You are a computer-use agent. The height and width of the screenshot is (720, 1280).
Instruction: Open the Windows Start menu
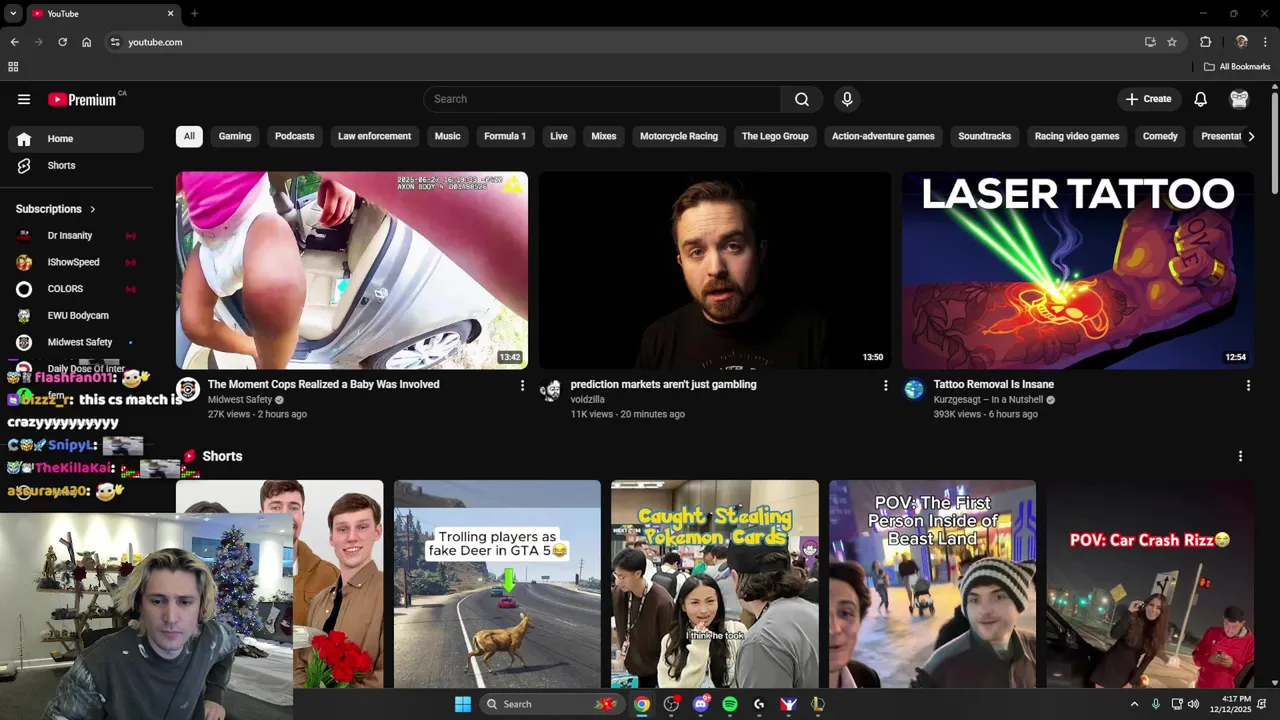pos(462,704)
